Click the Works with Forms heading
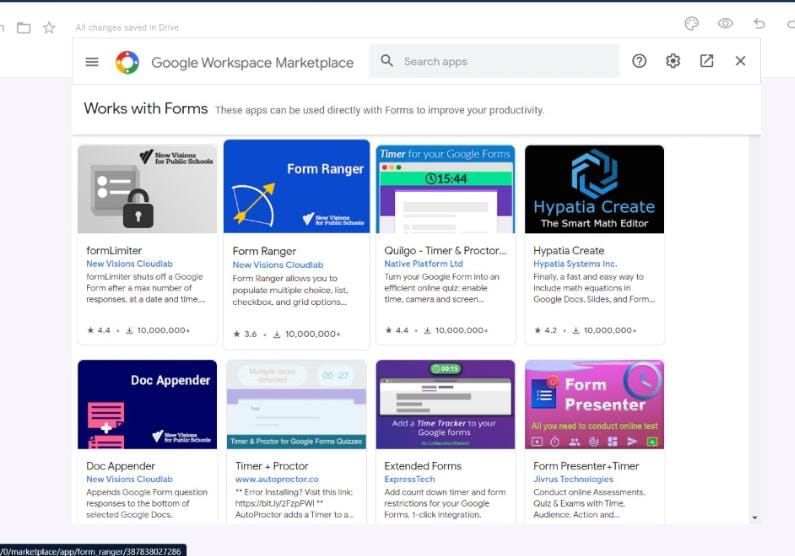Image resolution: width=795 pixels, height=556 pixels. click(x=146, y=108)
